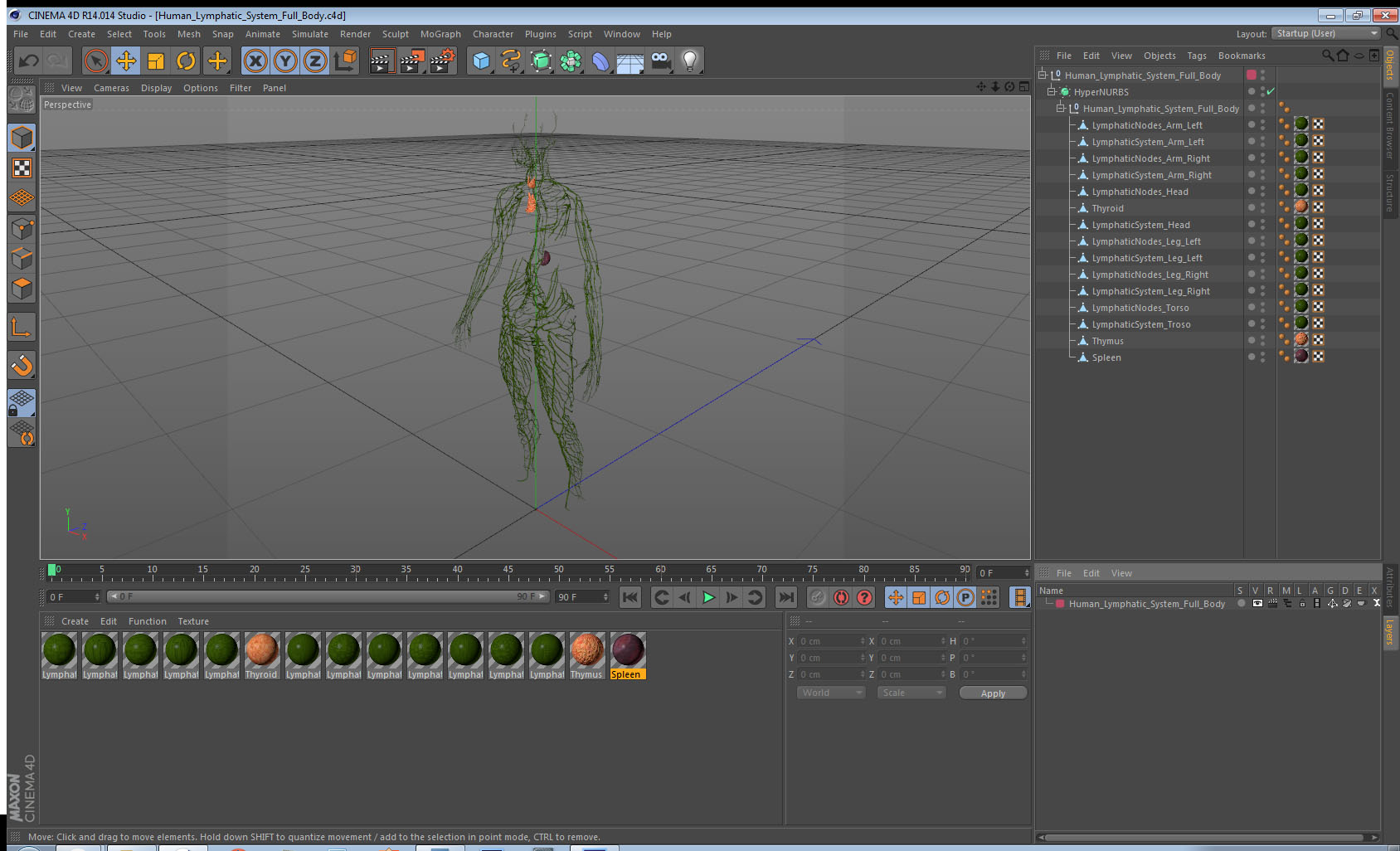Add a Cube primitive object
The image size is (1400, 851).
tap(481, 61)
